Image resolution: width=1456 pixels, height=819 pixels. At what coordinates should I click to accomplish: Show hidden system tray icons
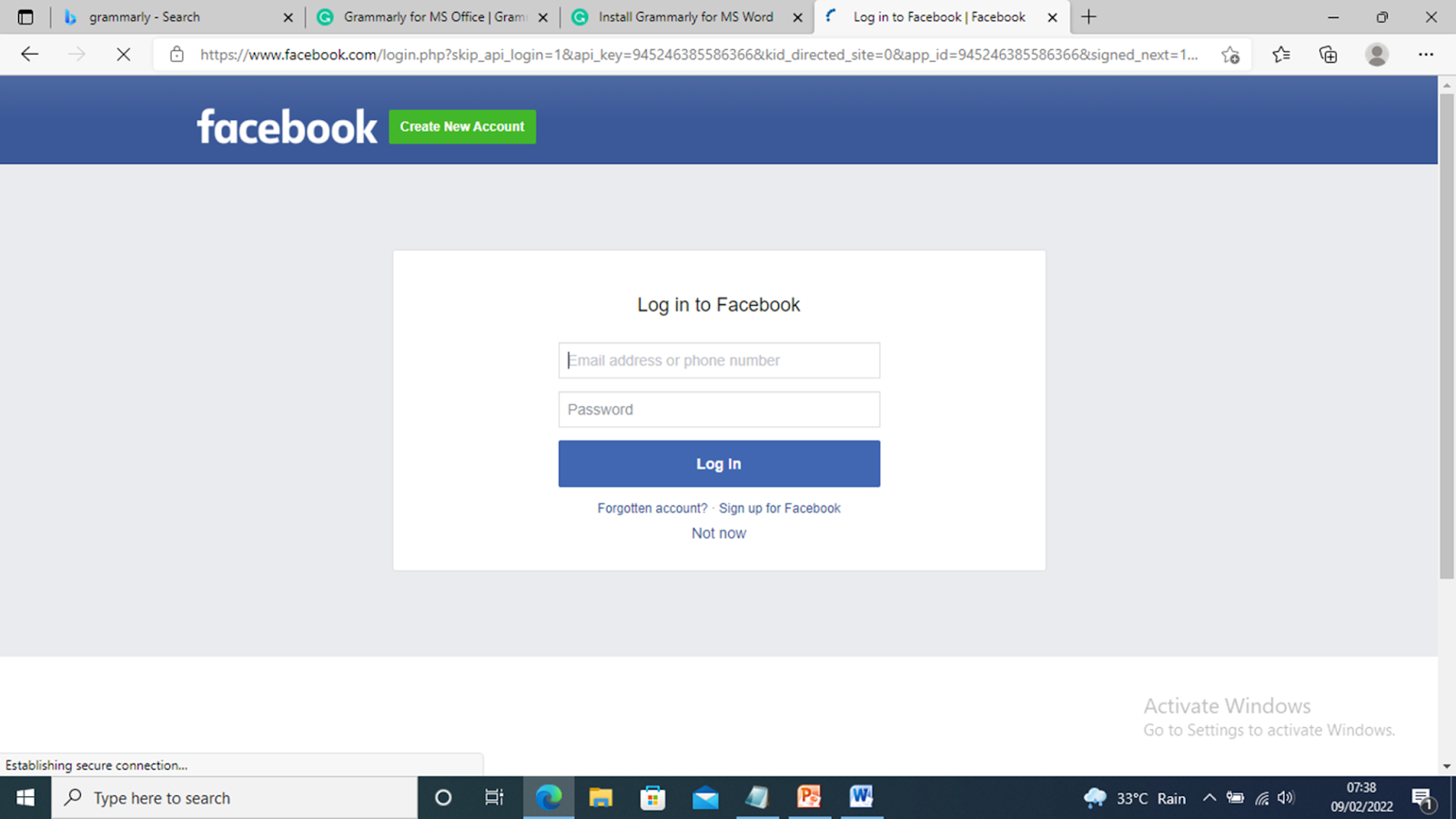(1209, 798)
